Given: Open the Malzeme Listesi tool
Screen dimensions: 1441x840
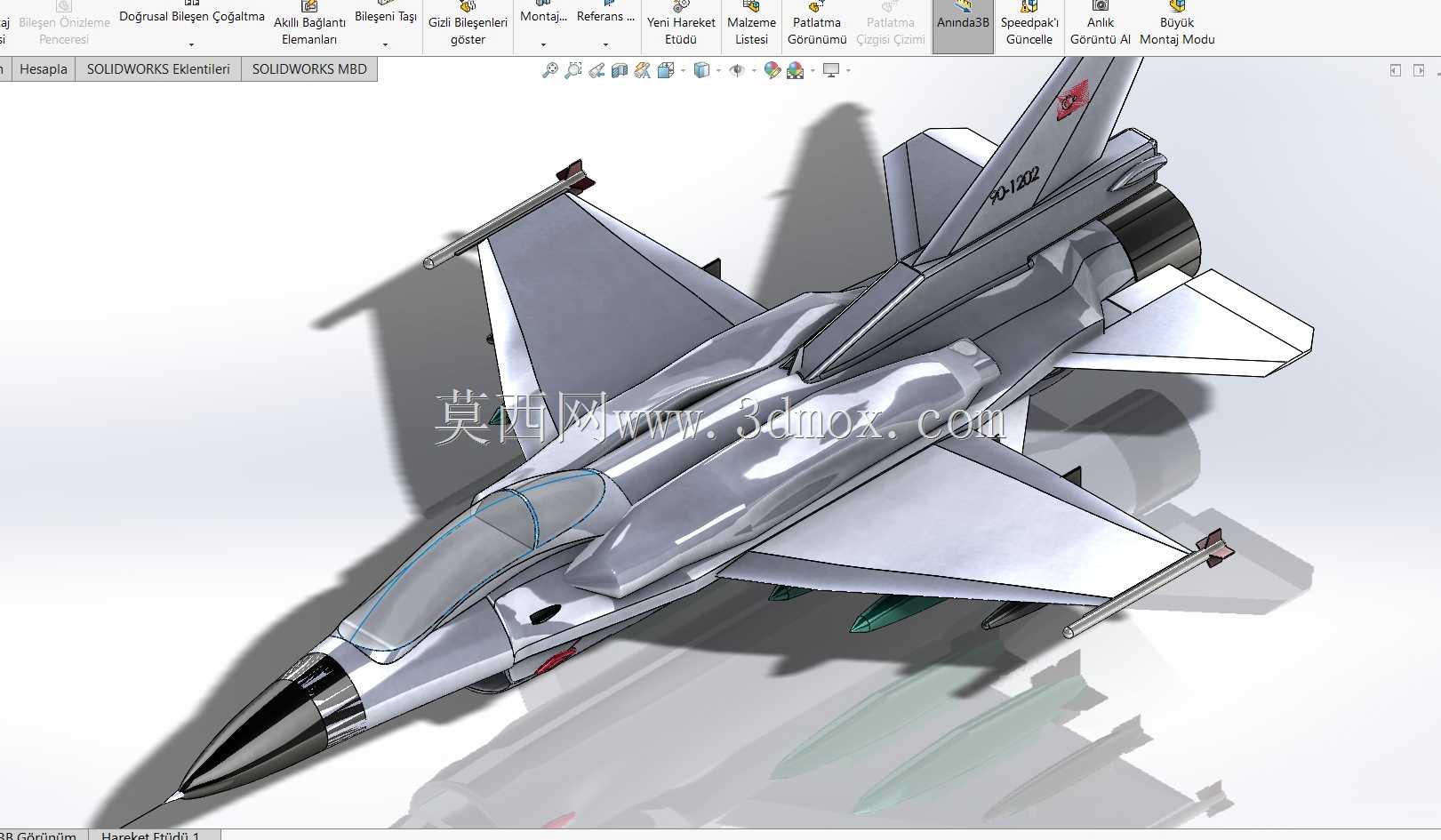Looking at the screenshot, I should coord(751,25).
